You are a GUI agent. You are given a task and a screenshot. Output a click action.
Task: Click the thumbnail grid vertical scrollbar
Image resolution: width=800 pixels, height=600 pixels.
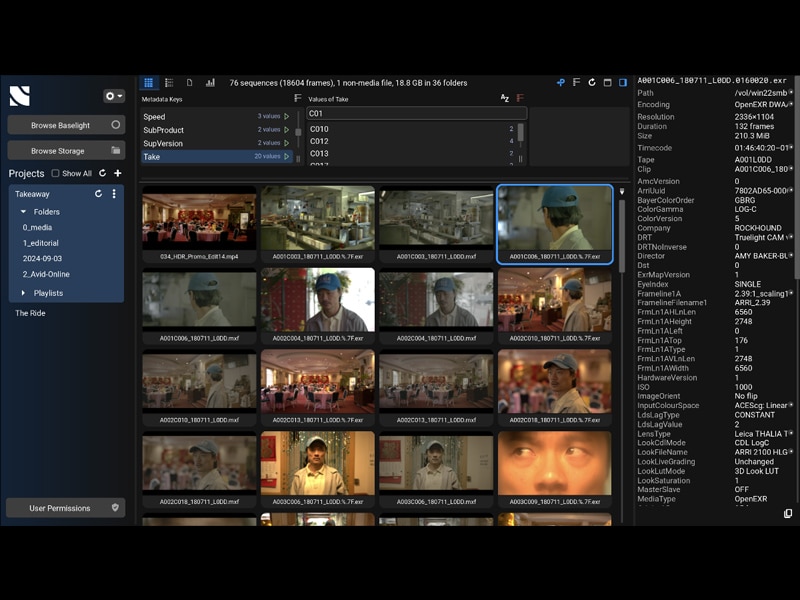tap(622, 236)
